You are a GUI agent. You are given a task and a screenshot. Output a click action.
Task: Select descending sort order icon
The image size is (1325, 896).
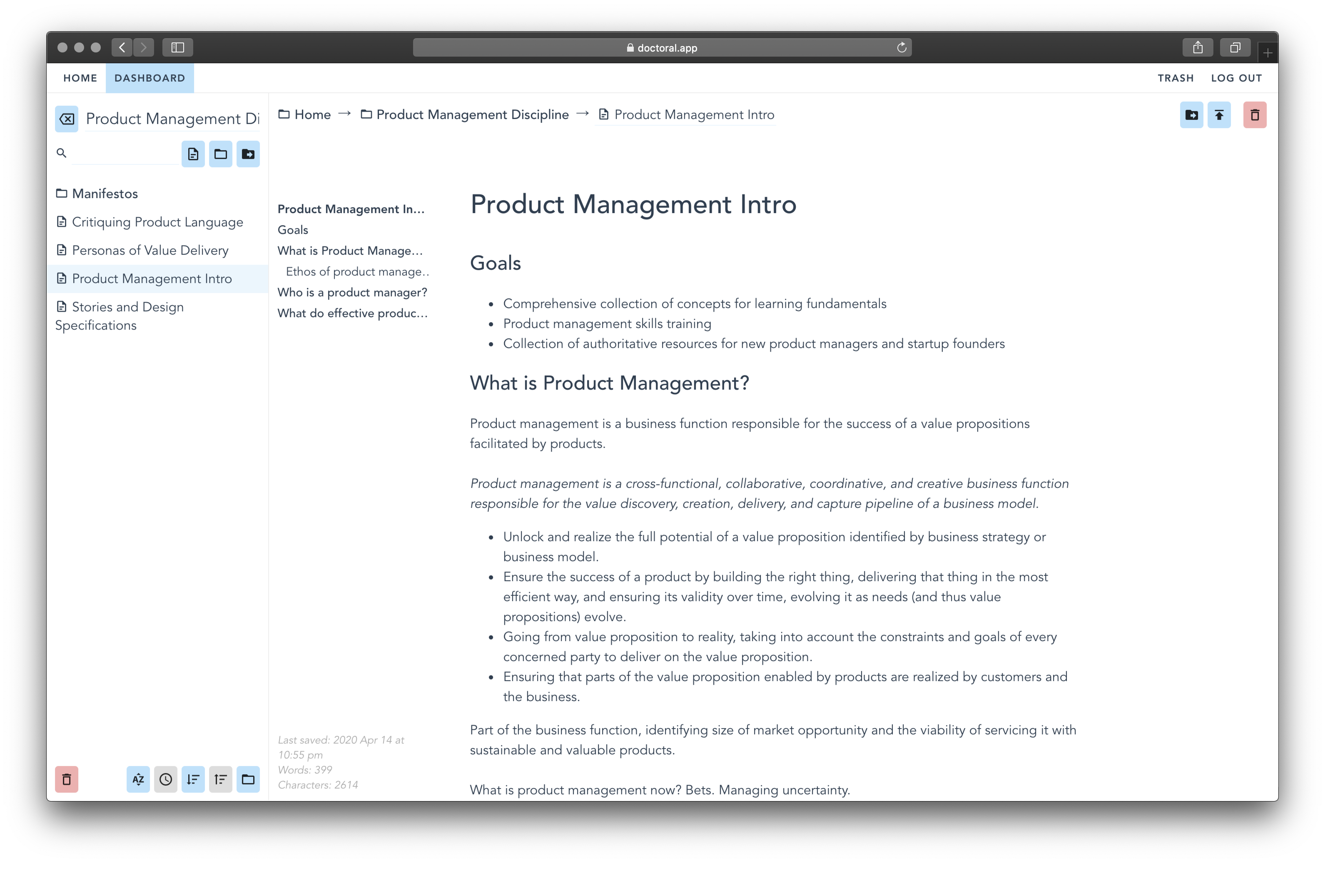(x=193, y=779)
